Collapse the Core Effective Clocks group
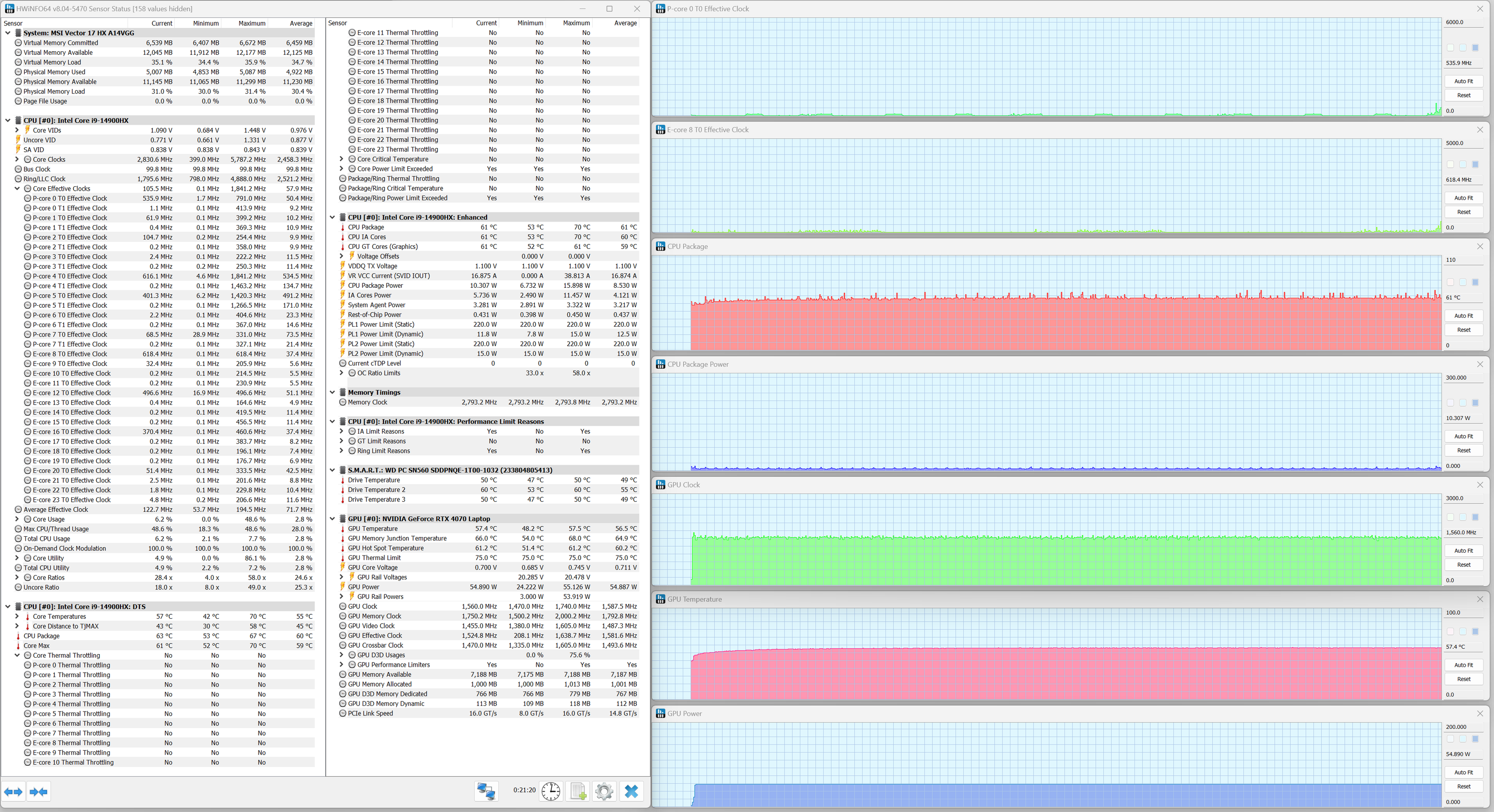Screen dimensions: 1494x812 coord(17,189)
